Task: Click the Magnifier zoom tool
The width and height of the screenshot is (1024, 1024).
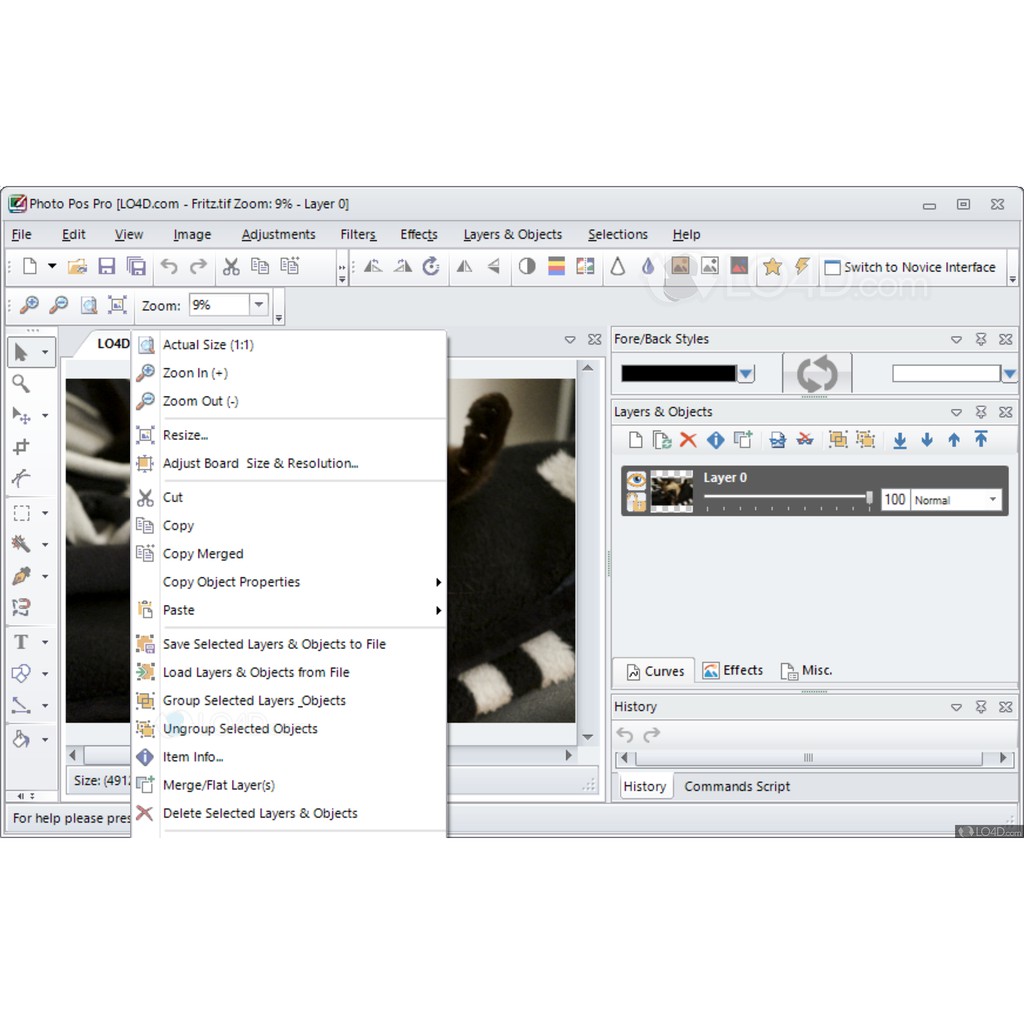Action: 20,383
